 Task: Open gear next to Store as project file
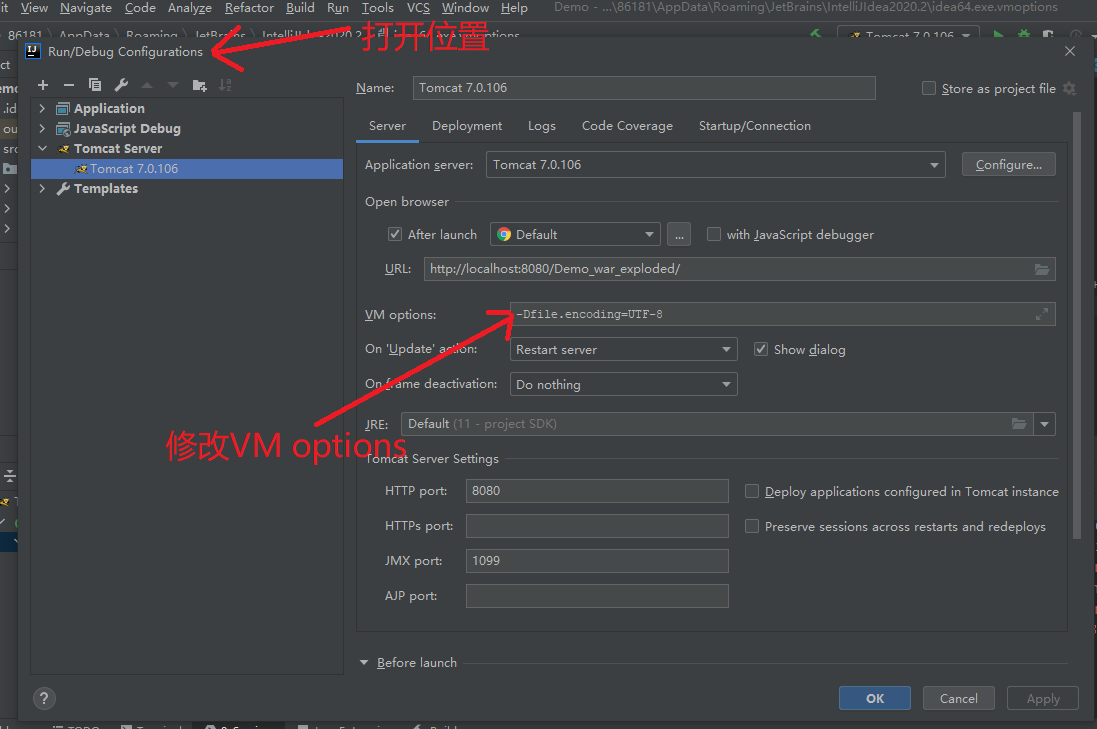point(1069,88)
